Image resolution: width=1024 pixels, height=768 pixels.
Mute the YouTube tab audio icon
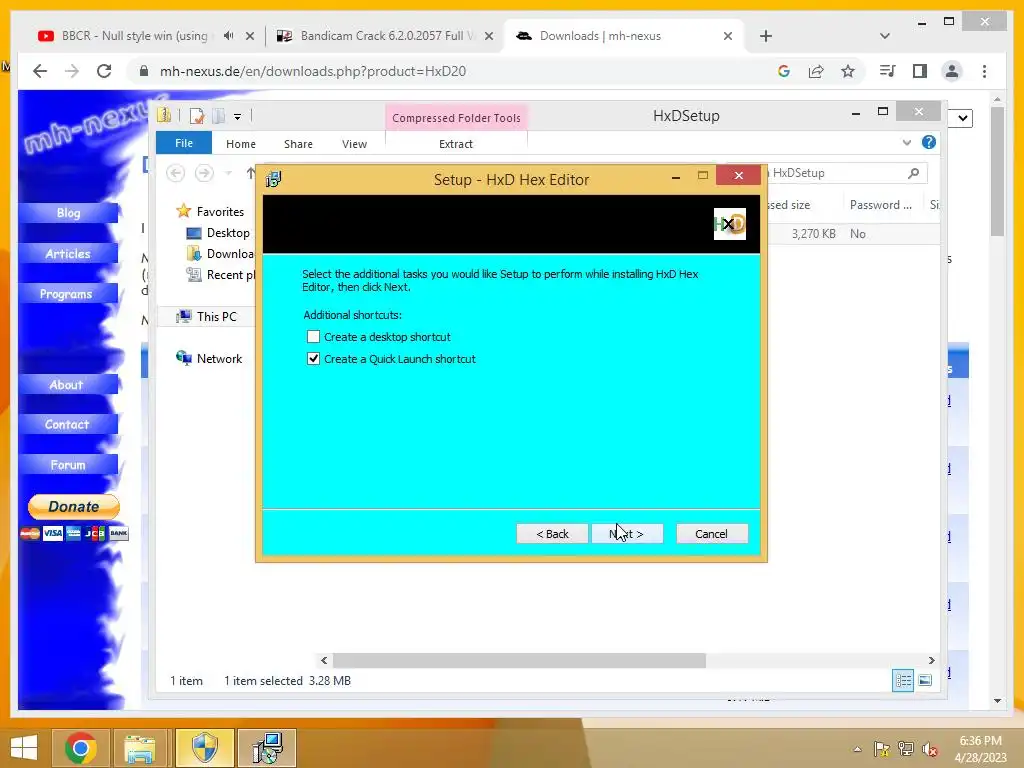pyautogui.click(x=229, y=36)
